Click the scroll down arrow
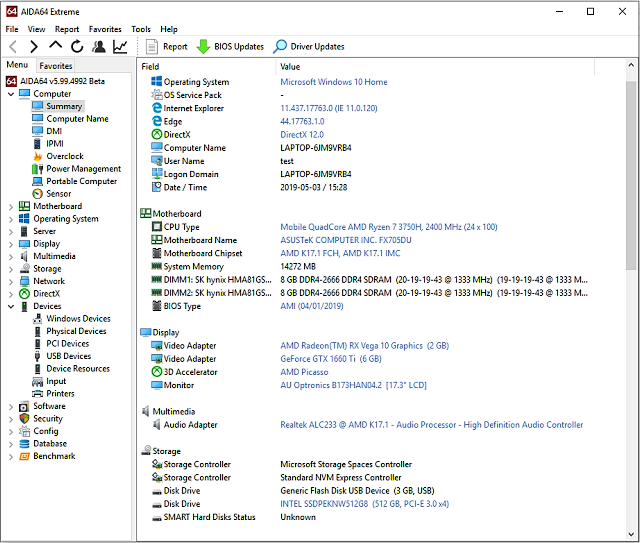640x543 pixels. [631, 534]
